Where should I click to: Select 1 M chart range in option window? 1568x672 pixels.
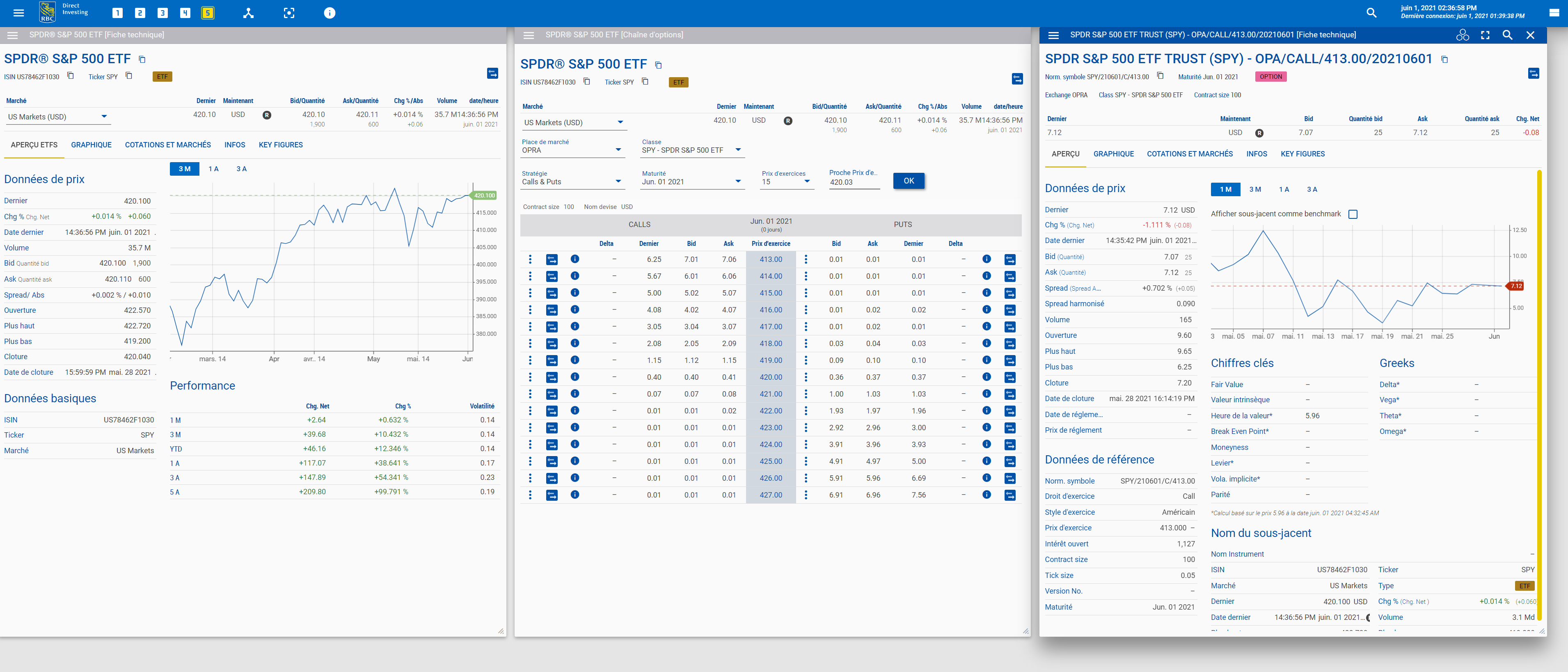1225,189
